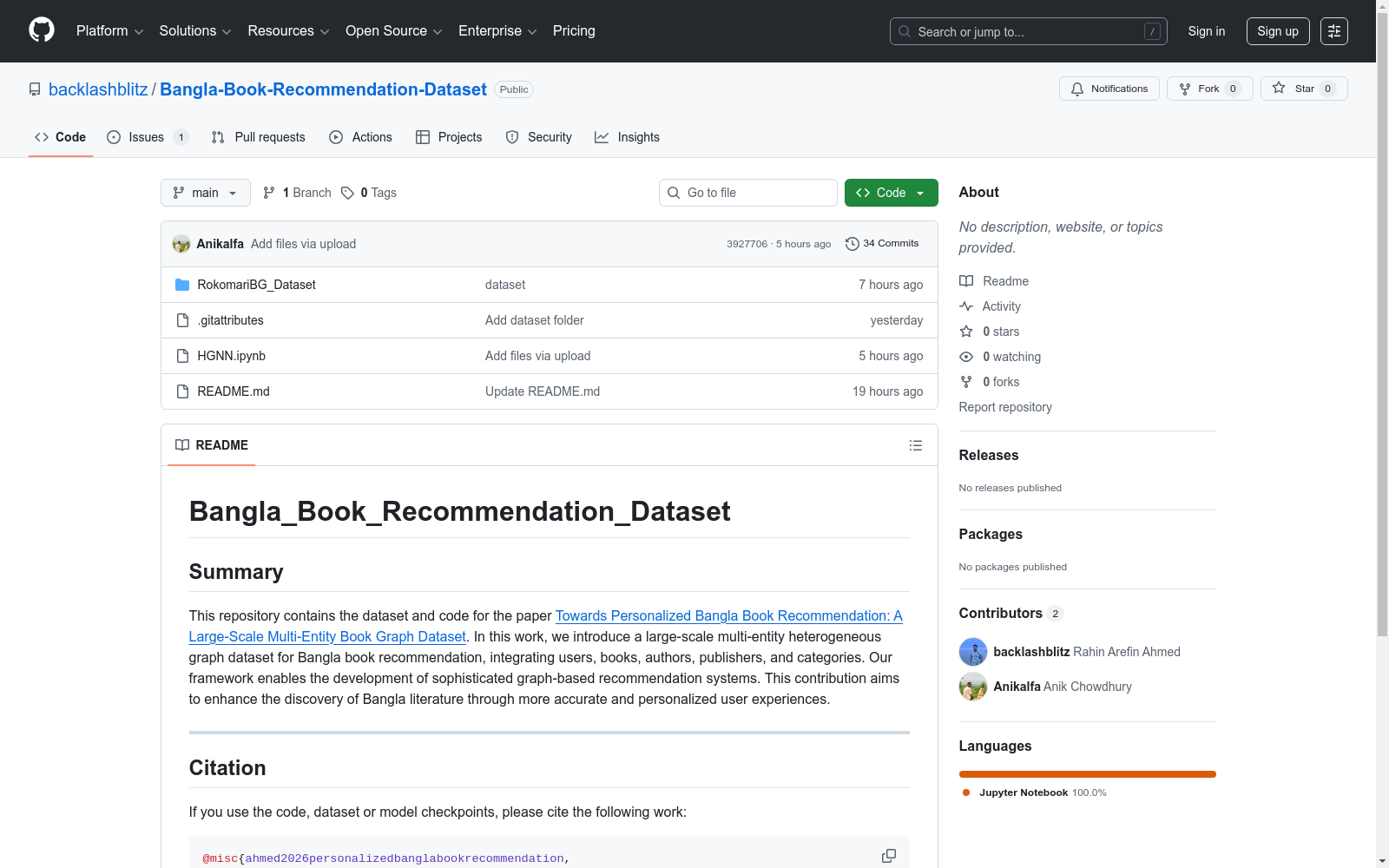Screen dimensions: 1389x868
Task: Open the RokomariBG_Dataset folder
Action: coord(256,285)
